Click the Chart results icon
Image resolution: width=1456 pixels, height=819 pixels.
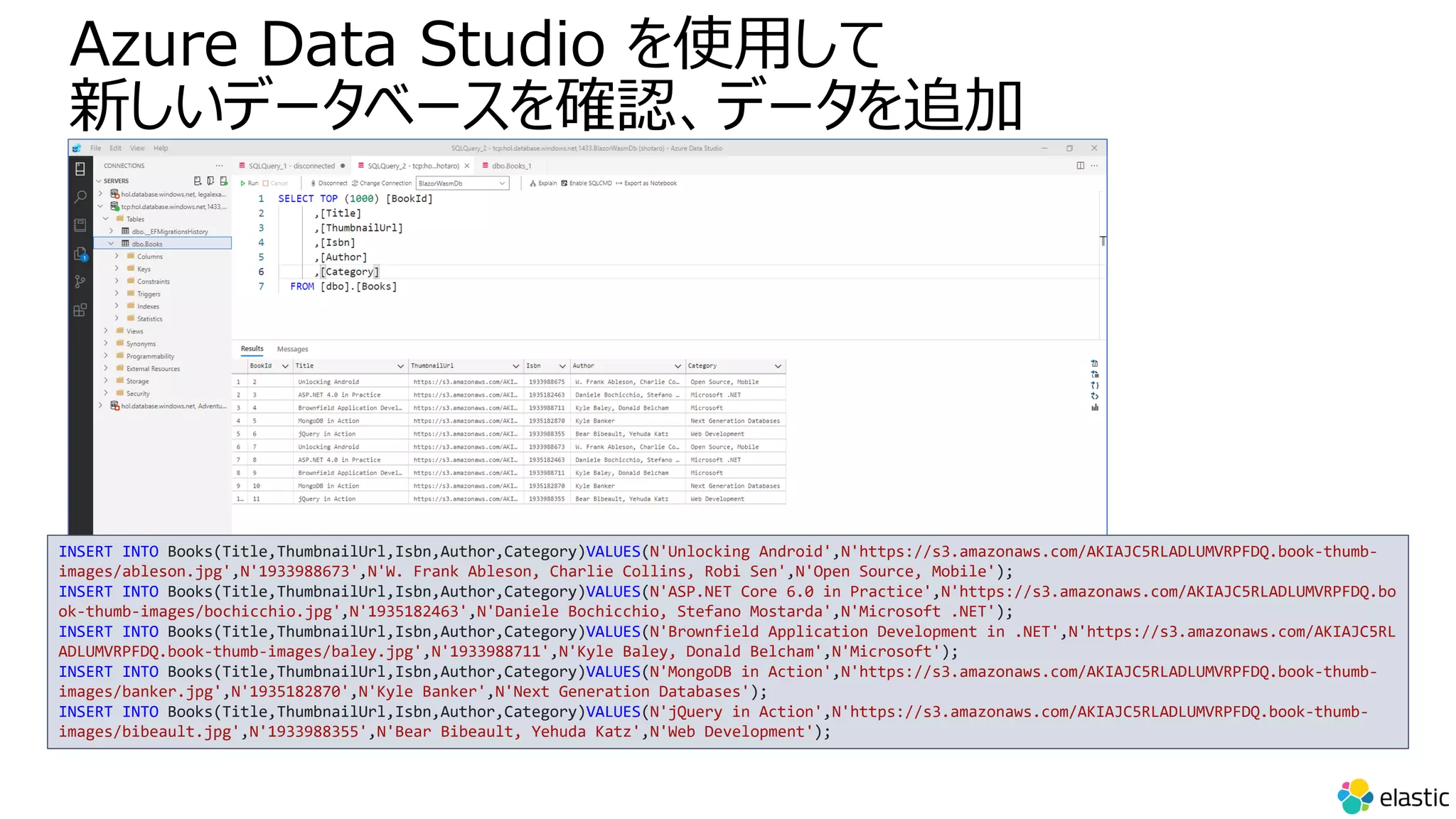(1095, 407)
